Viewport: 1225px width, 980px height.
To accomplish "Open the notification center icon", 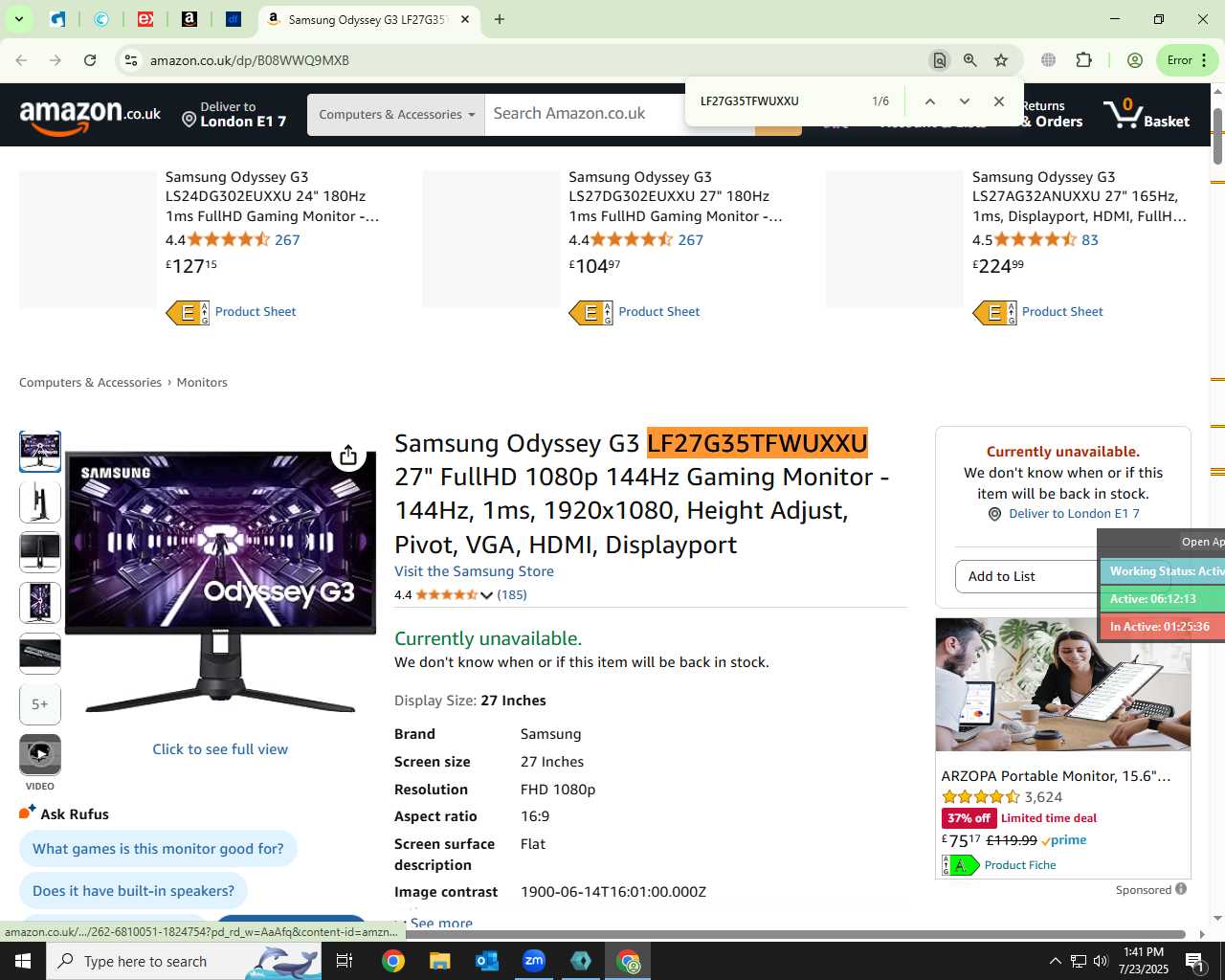I will (1194, 961).
